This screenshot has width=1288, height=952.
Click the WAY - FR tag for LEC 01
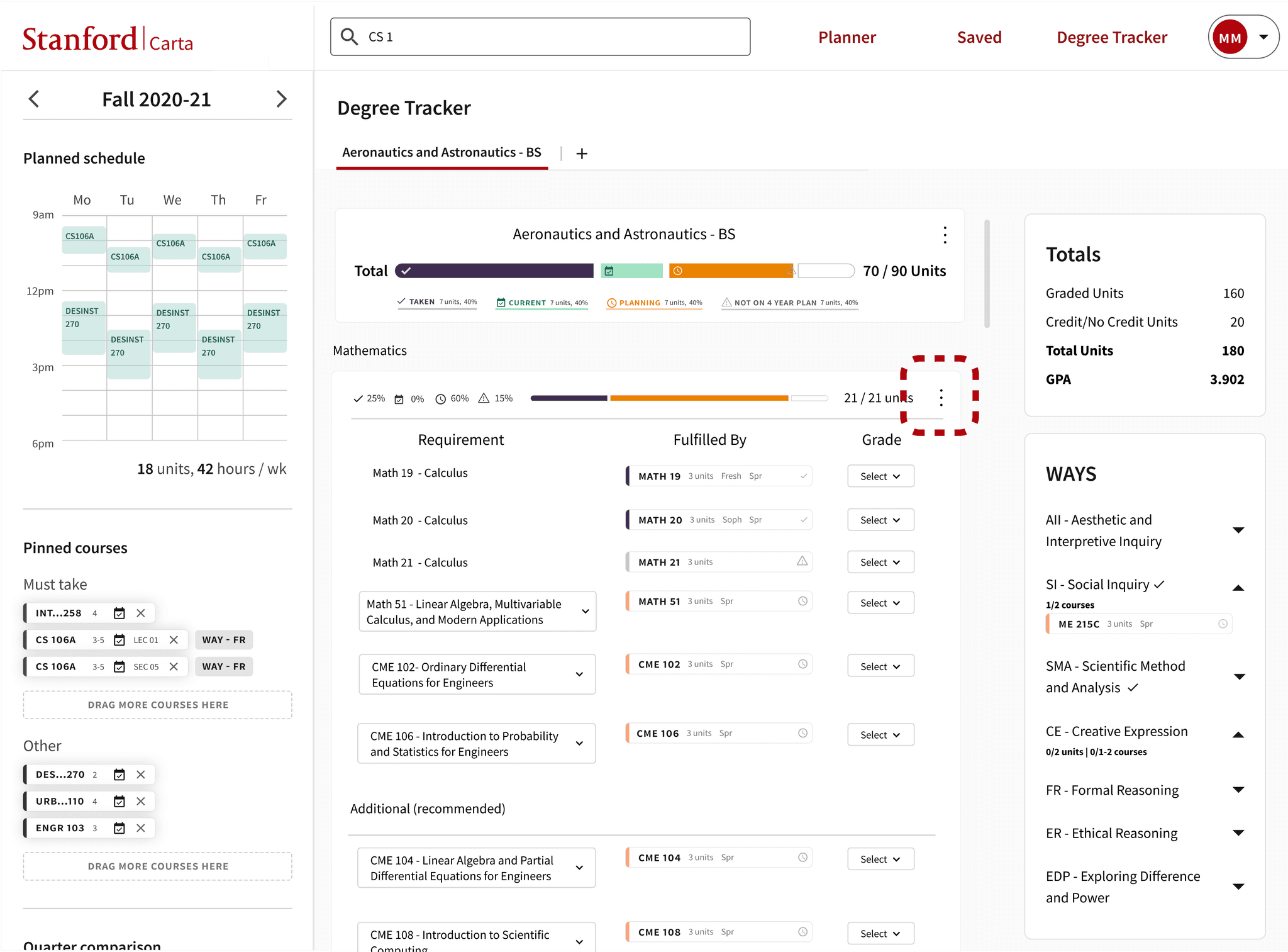[224, 640]
